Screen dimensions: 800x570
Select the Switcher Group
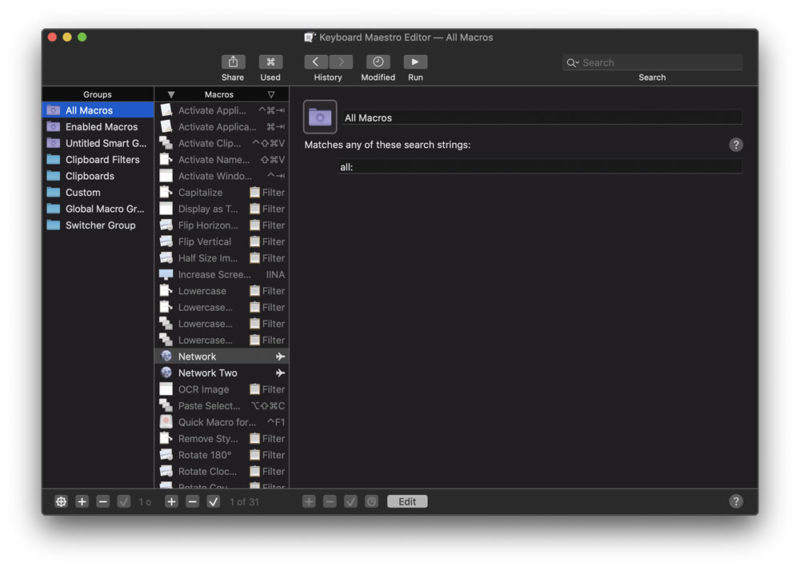97,225
